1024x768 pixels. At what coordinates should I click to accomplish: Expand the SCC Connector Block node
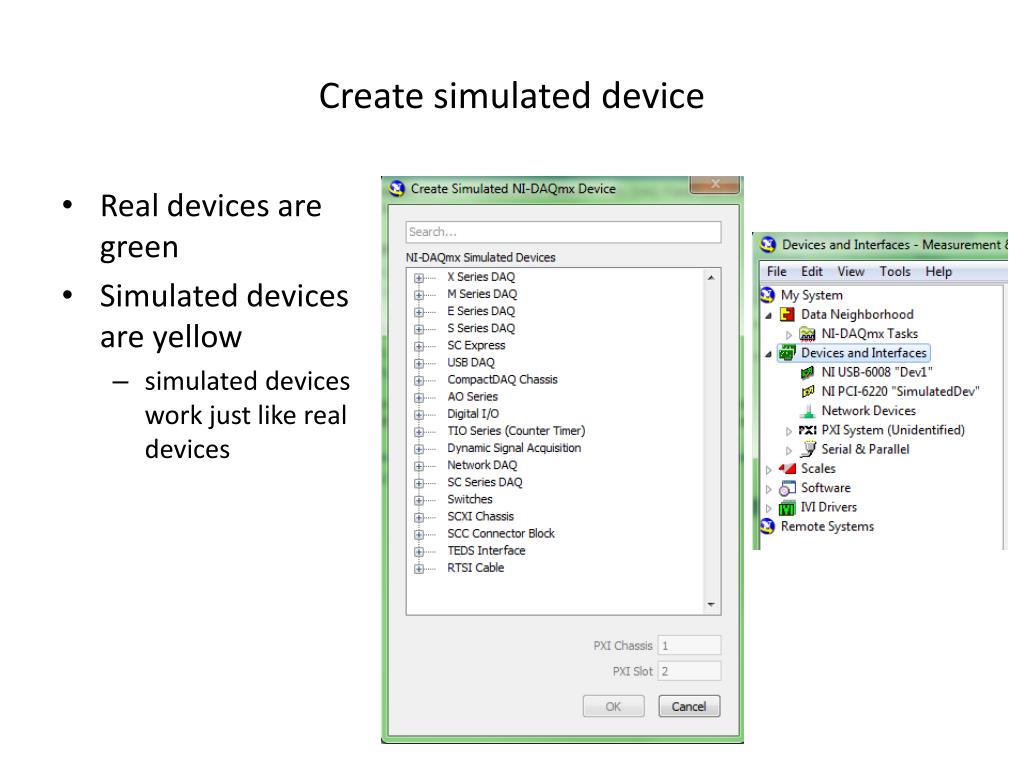point(419,534)
